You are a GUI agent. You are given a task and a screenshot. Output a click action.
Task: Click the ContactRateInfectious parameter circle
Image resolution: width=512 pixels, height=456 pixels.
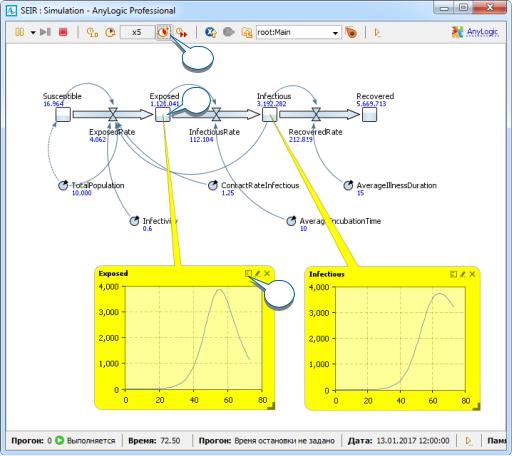pos(213,185)
